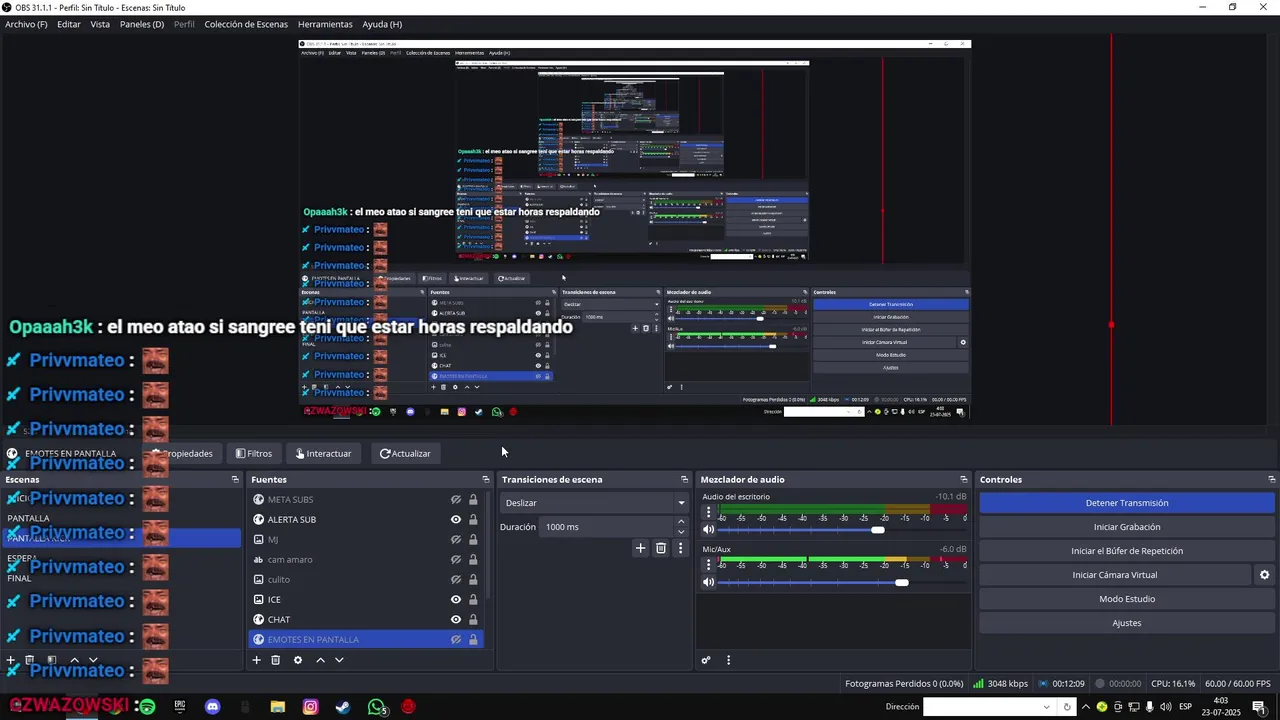This screenshot has height=720, width=1280.
Task: Undock the Escenas panel
Action: (x=235, y=480)
